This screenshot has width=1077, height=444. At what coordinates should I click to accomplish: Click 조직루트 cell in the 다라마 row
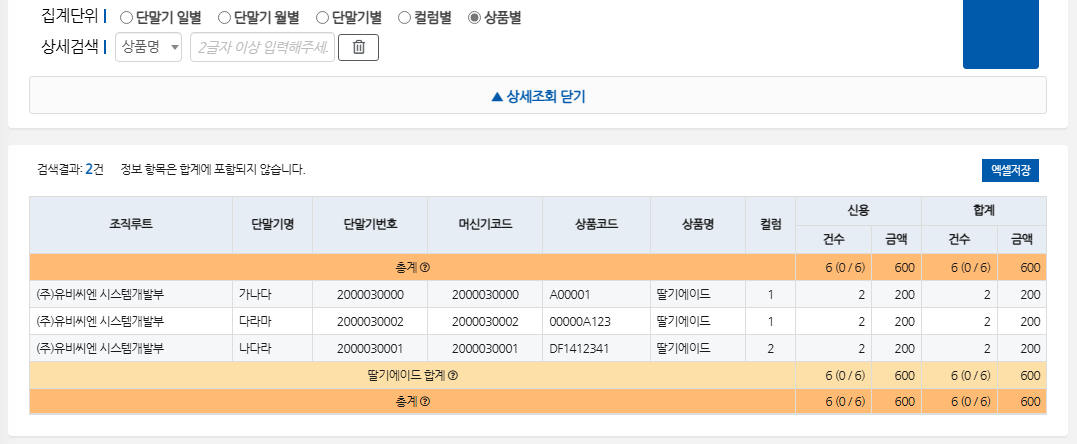click(x=131, y=322)
